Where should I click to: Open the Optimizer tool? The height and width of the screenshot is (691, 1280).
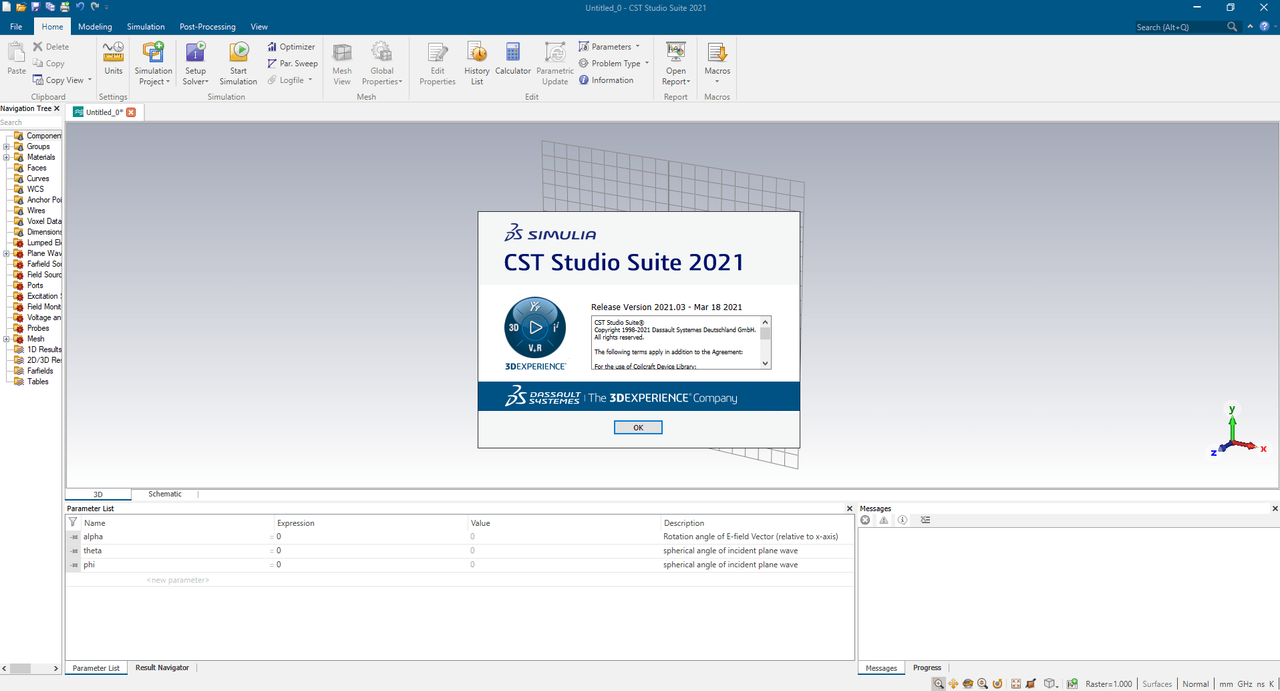(x=291, y=46)
